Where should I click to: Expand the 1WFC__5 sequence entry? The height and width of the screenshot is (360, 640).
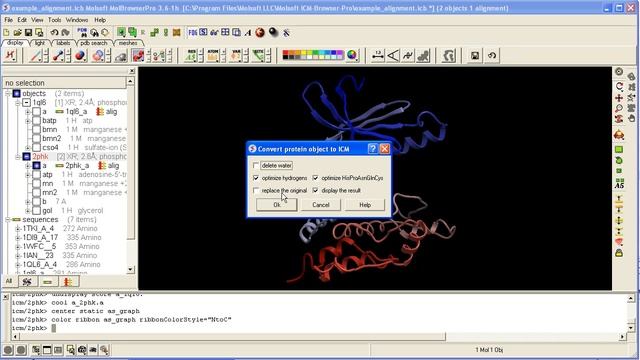pyautogui.click(x=18, y=247)
